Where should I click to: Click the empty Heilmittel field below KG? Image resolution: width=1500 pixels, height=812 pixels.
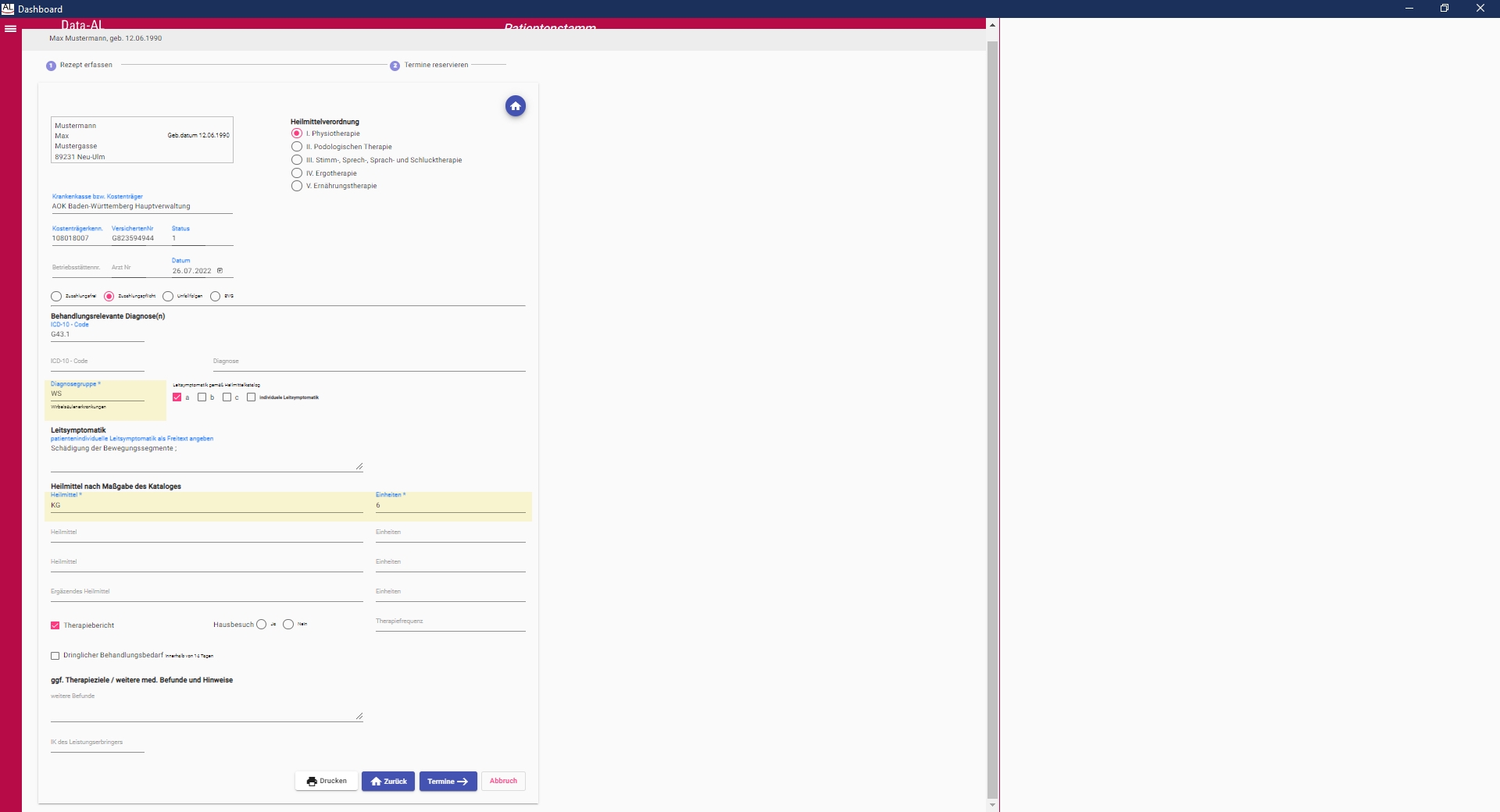pos(207,534)
